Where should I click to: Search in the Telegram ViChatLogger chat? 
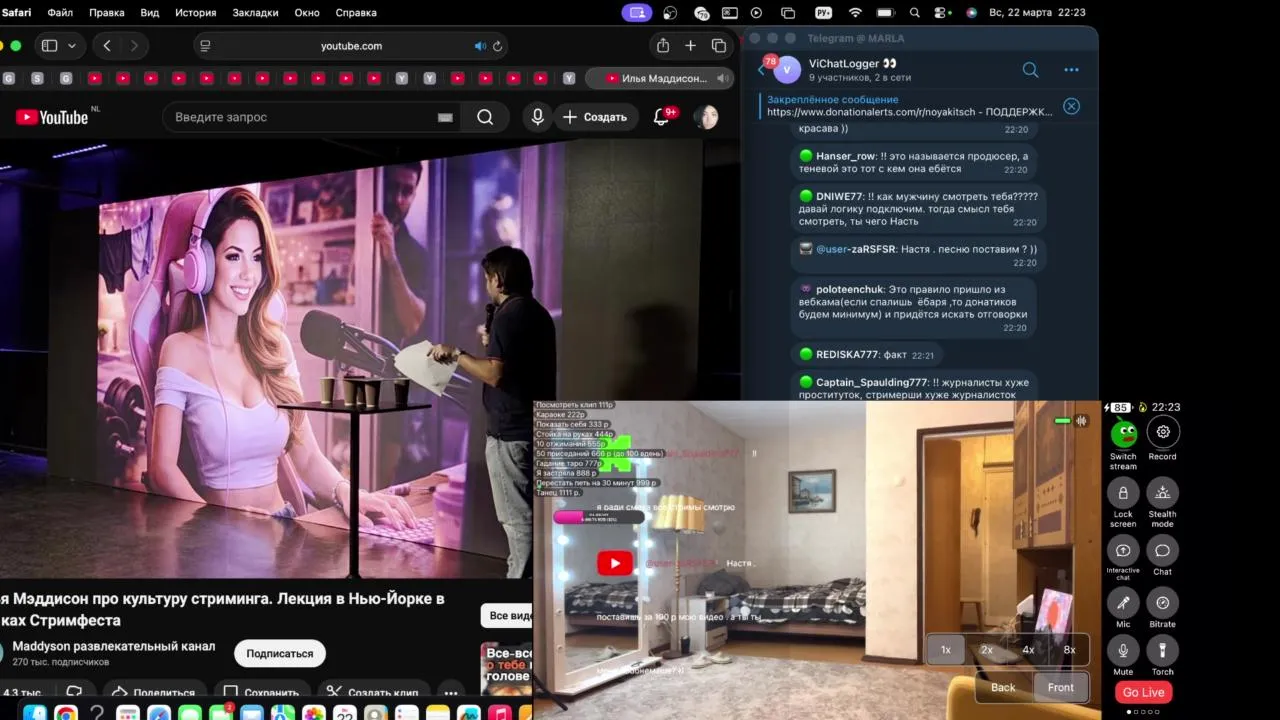coord(1030,70)
